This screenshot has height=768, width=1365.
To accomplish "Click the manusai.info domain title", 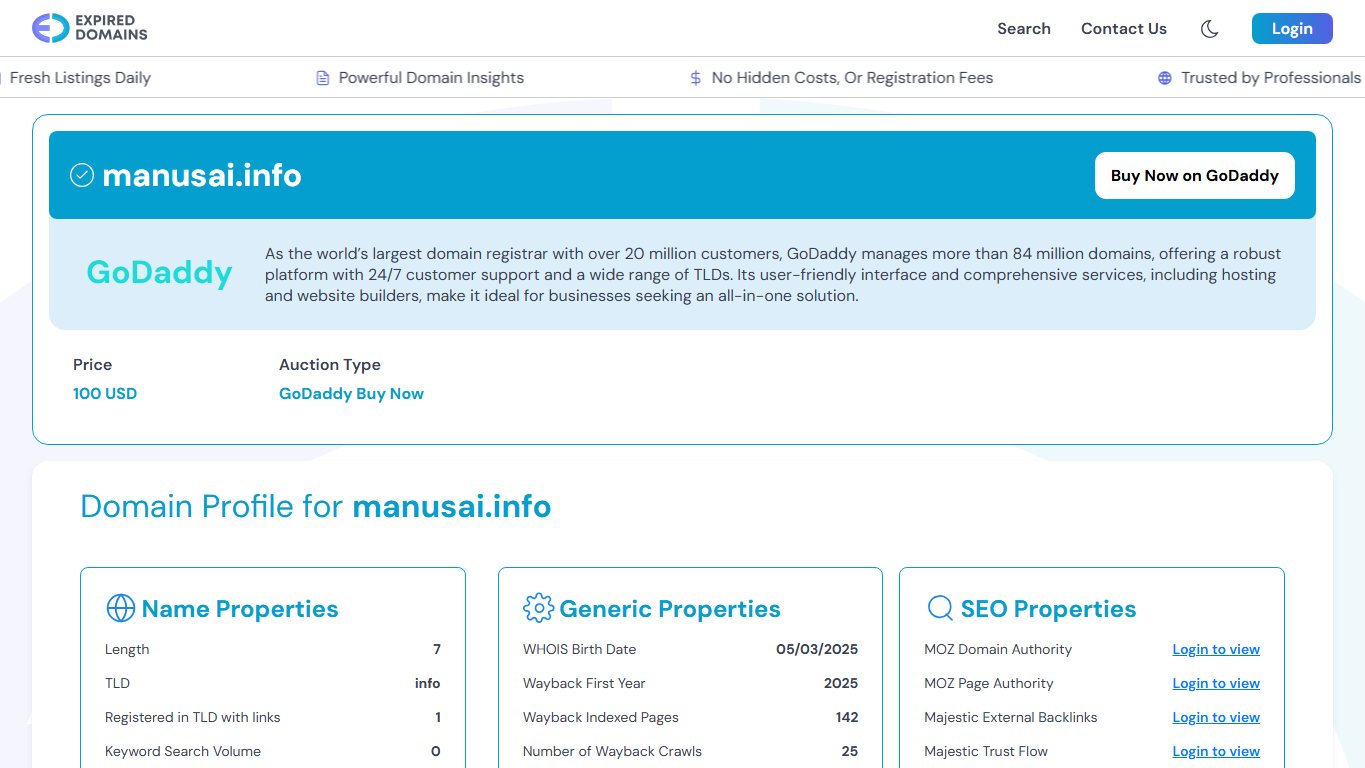I will 202,175.
